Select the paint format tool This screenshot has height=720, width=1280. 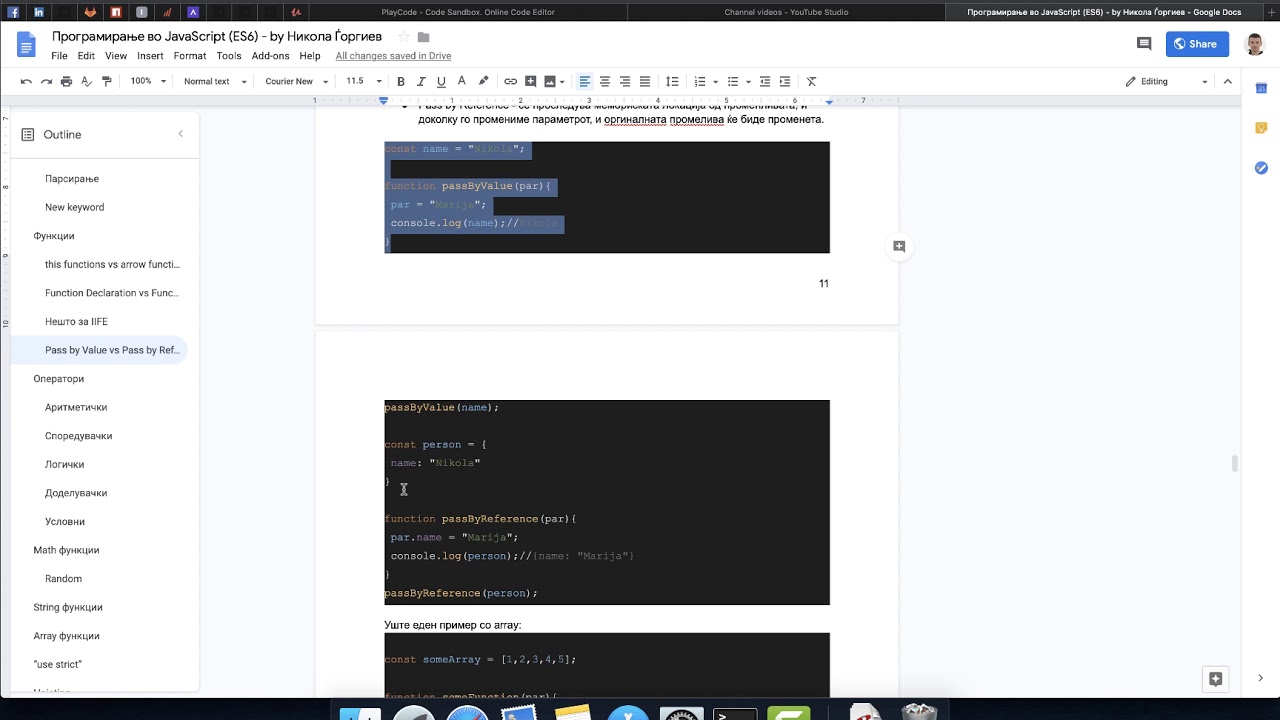107,81
